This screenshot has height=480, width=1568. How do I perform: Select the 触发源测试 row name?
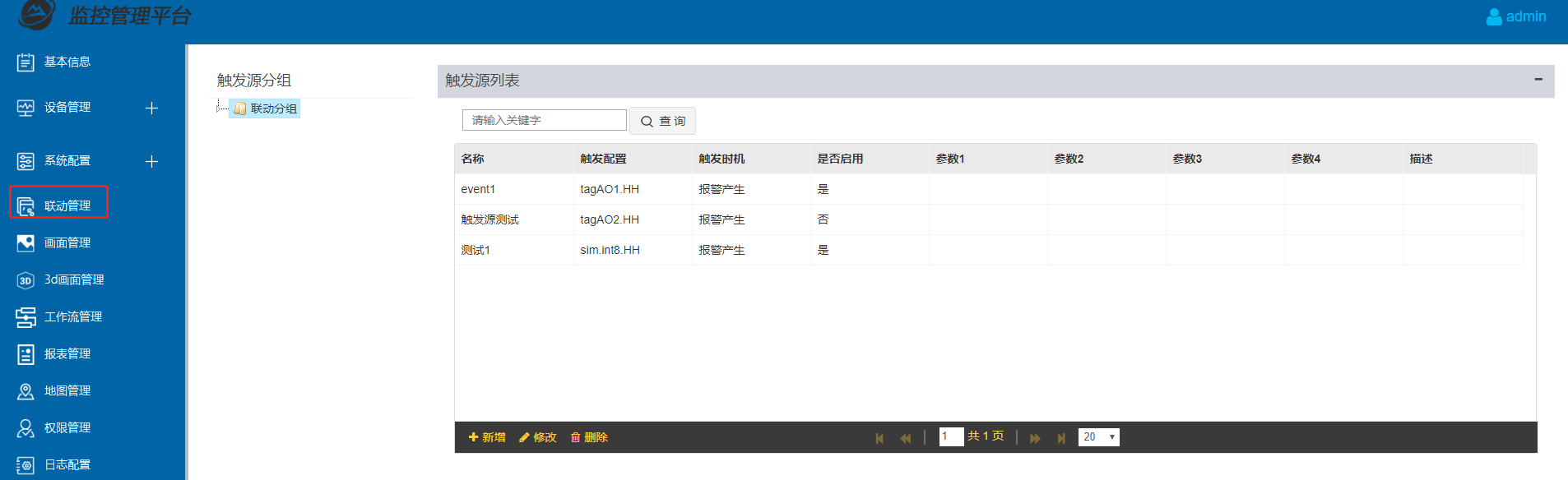(x=489, y=219)
